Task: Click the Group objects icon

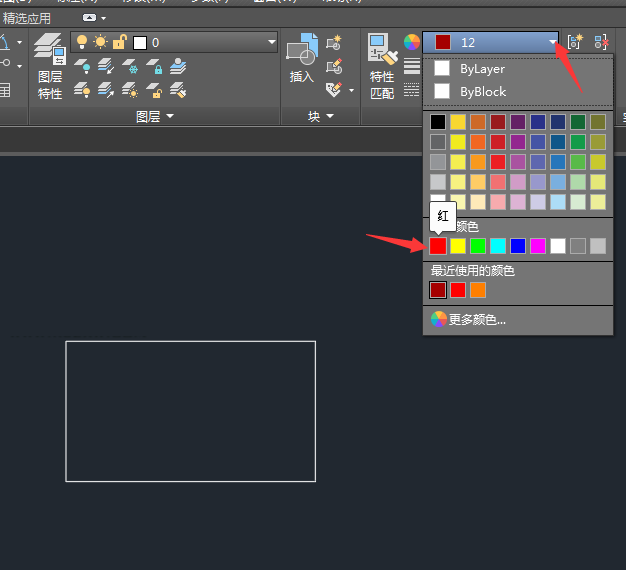Action: pos(575,42)
